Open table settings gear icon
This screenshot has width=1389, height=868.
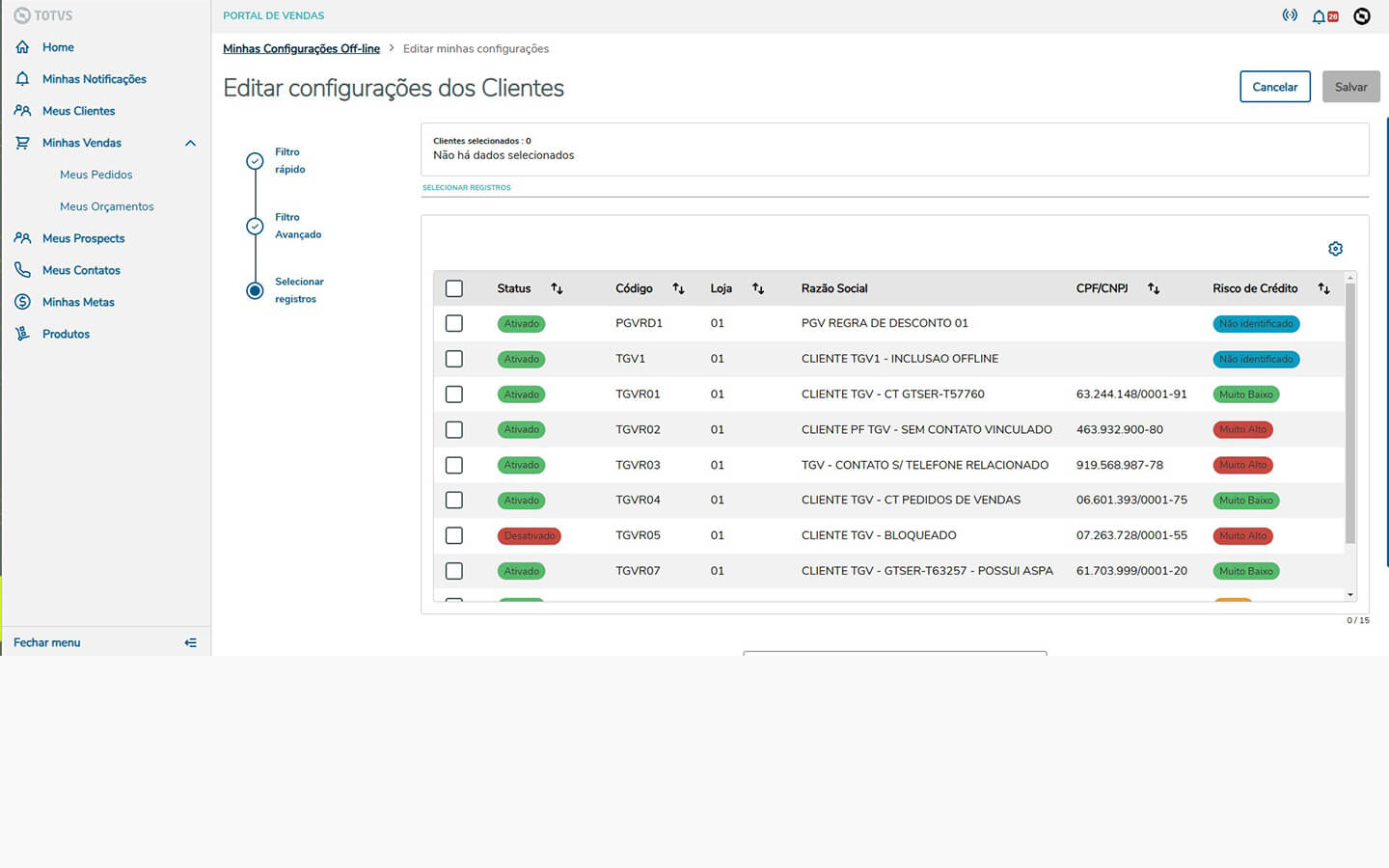pyautogui.click(x=1335, y=249)
